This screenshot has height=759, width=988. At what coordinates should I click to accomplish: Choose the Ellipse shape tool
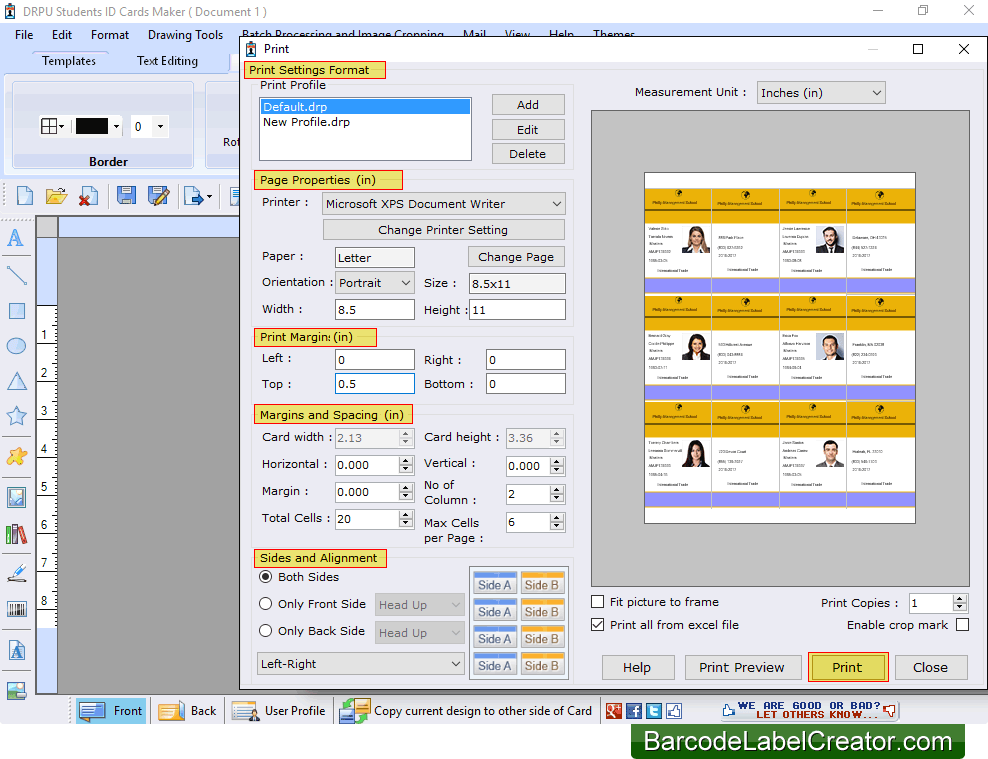[x=16, y=345]
